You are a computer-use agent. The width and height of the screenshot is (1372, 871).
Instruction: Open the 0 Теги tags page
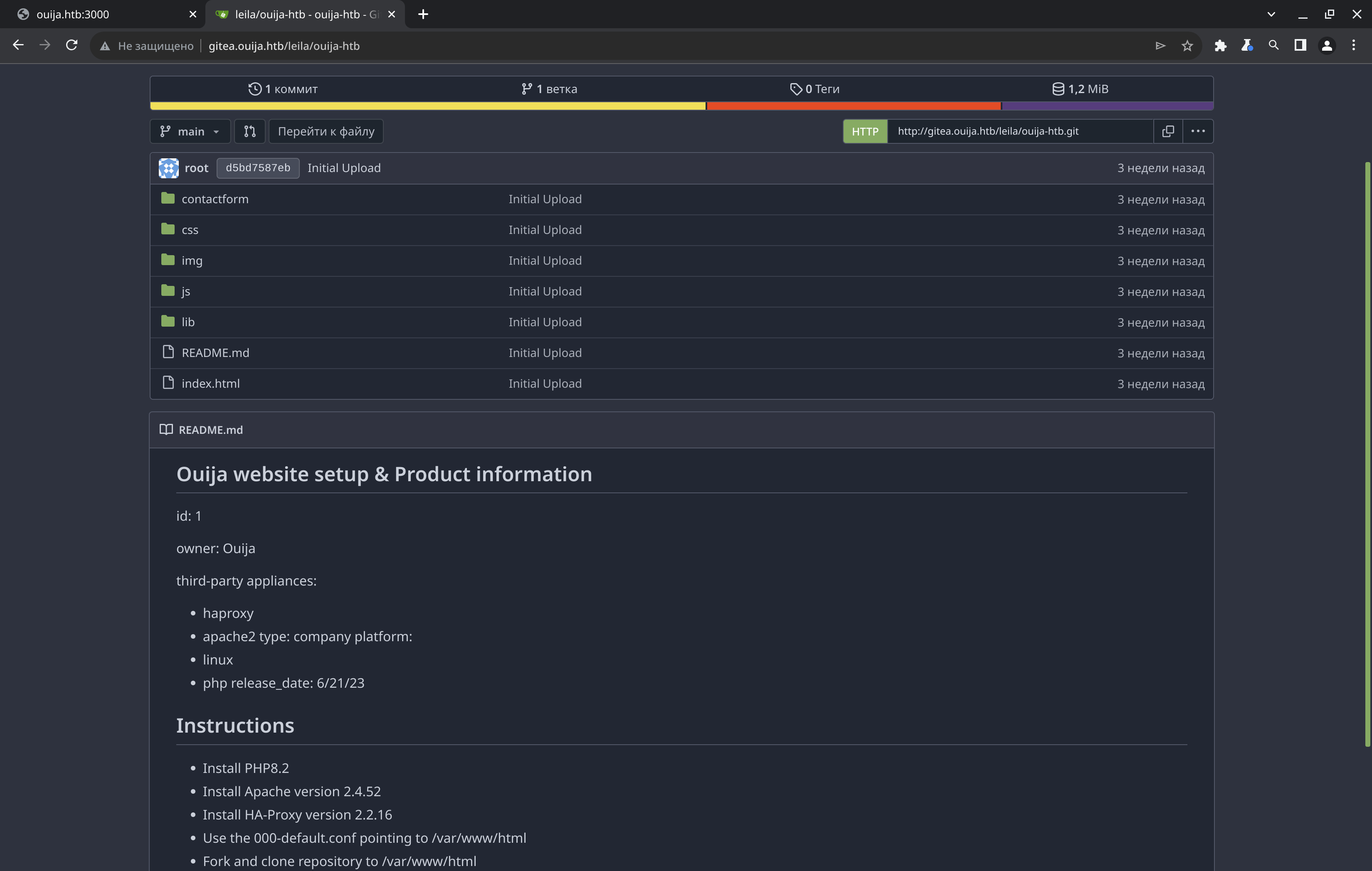[x=814, y=89]
